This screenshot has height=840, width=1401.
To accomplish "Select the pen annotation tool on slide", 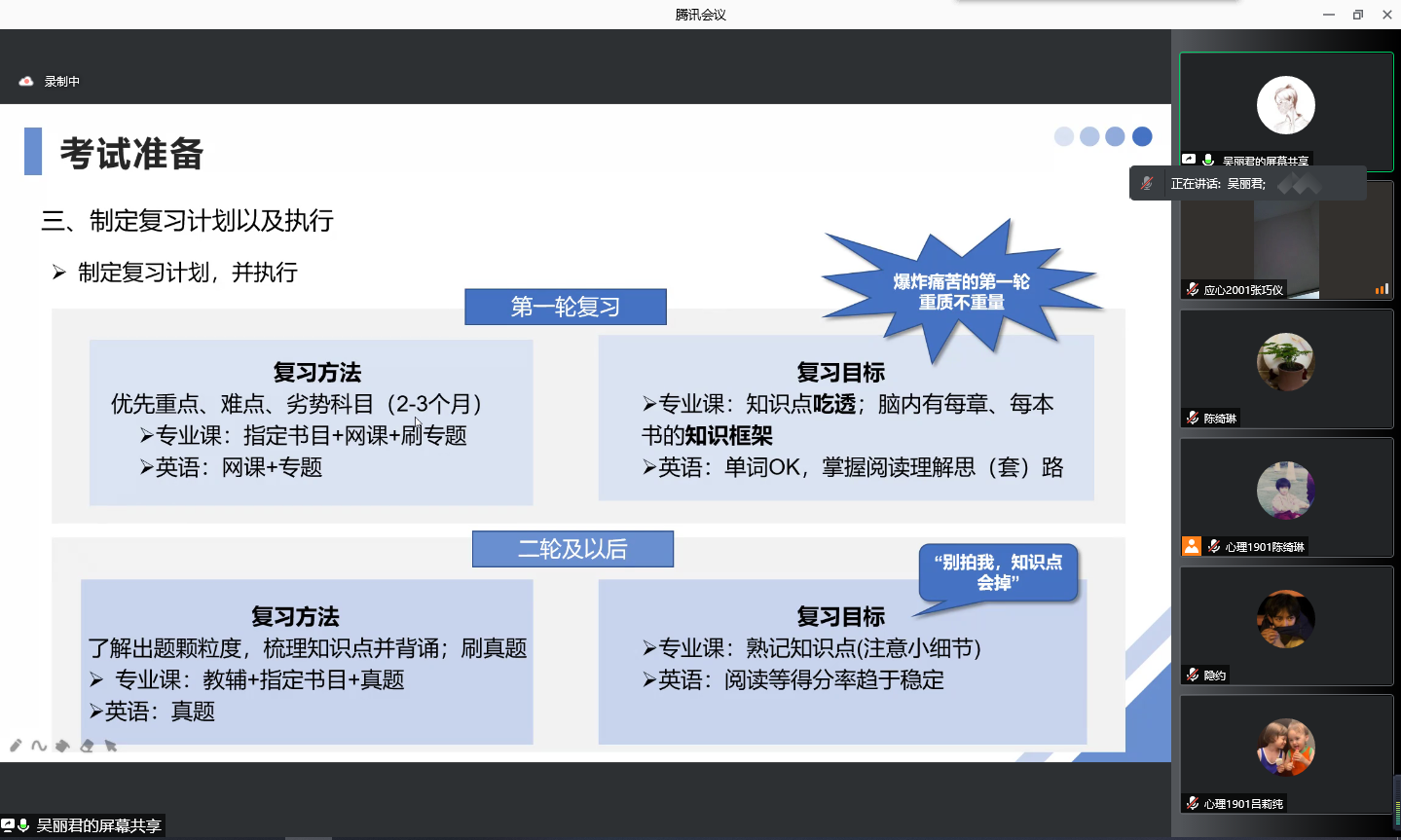I will point(16,746).
